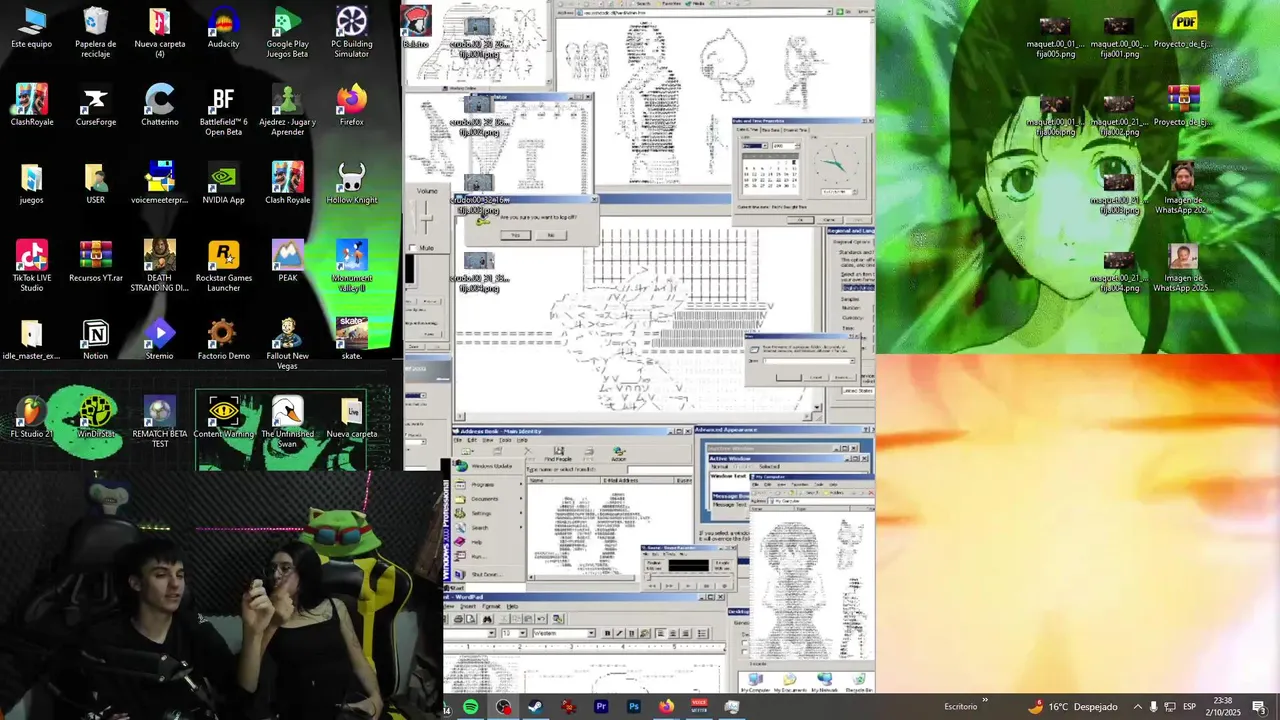Open the juegos folder
Image resolution: width=1280 pixels, height=720 pixels.
pyautogui.click(x=32, y=184)
